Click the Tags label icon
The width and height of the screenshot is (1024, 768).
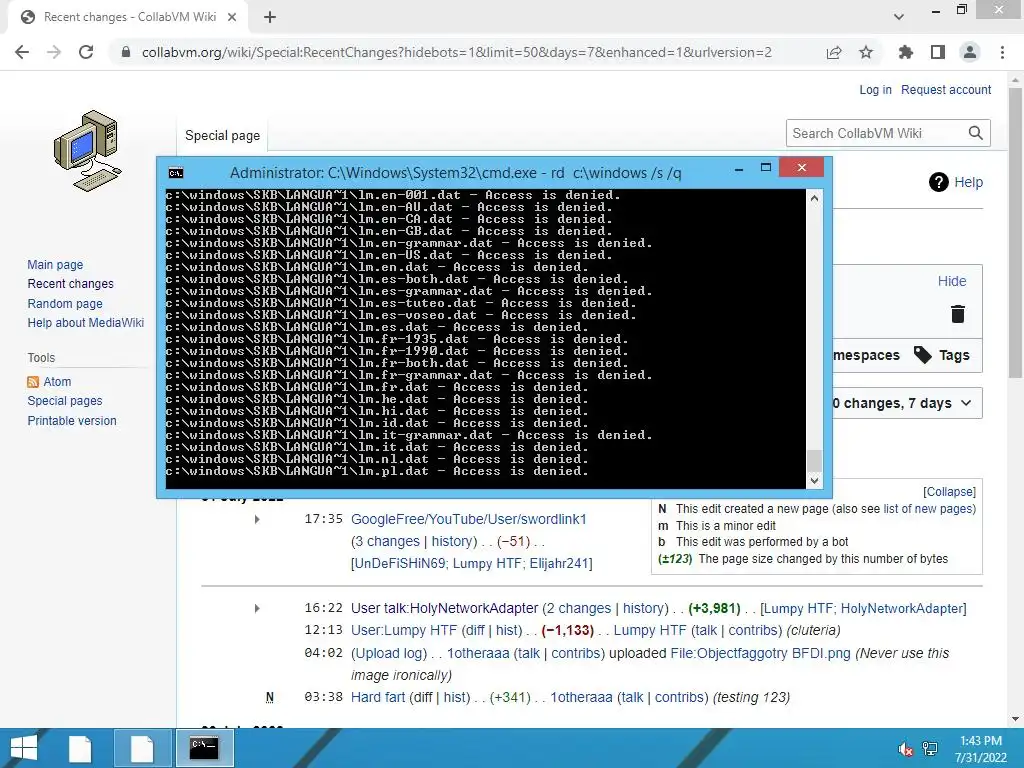point(923,355)
